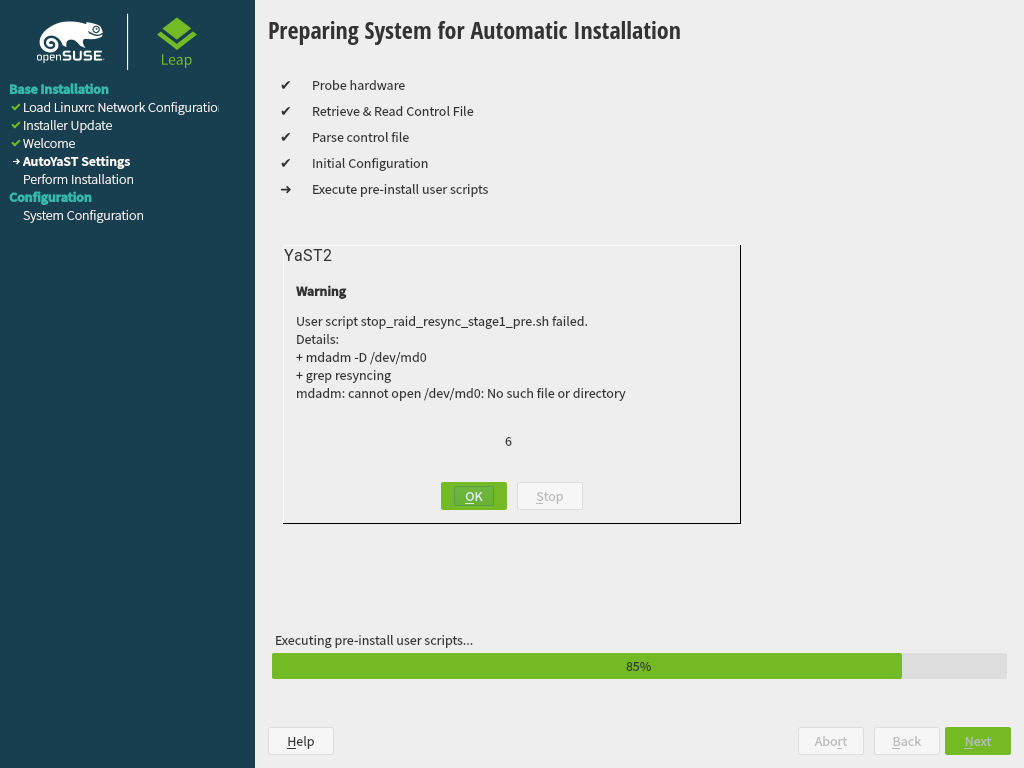Click the Next button
This screenshot has width=1024, height=768.
978,741
